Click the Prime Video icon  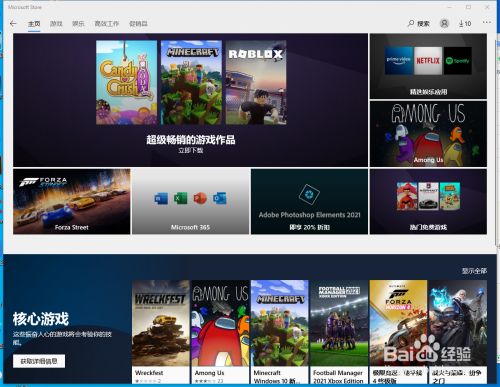point(398,61)
